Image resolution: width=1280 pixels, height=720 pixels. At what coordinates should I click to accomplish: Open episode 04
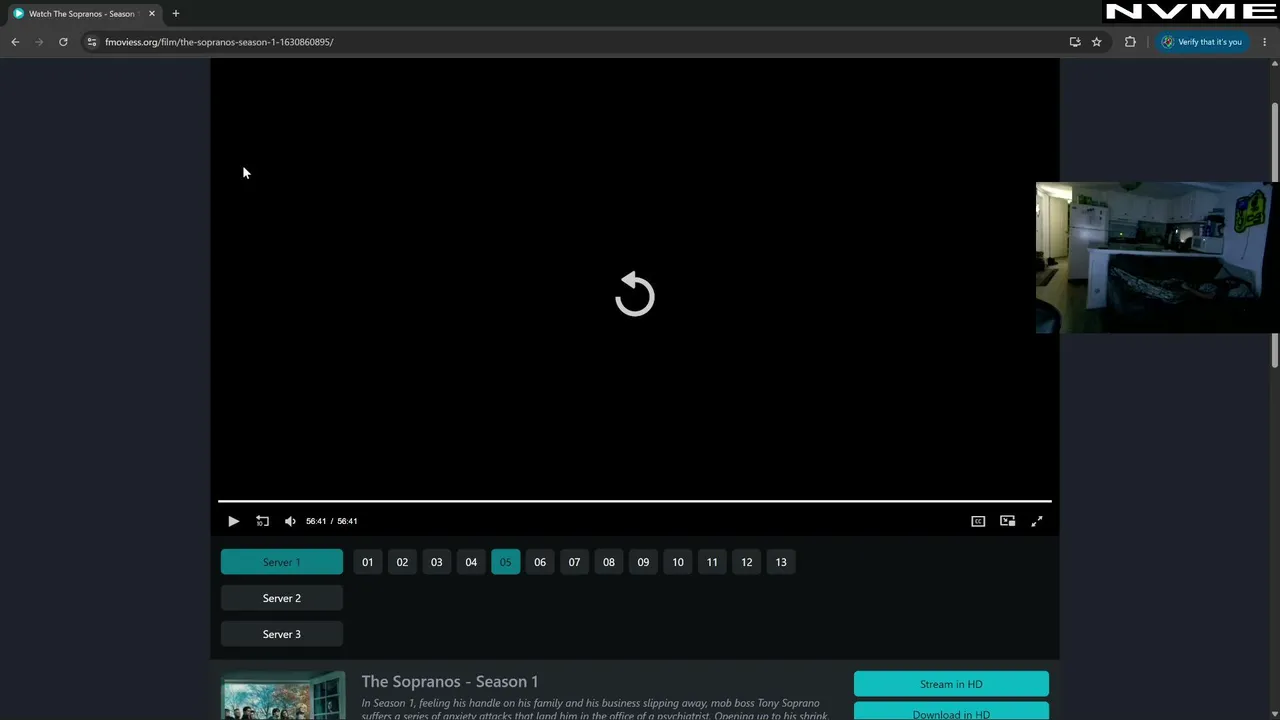pyautogui.click(x=471, y=562)
